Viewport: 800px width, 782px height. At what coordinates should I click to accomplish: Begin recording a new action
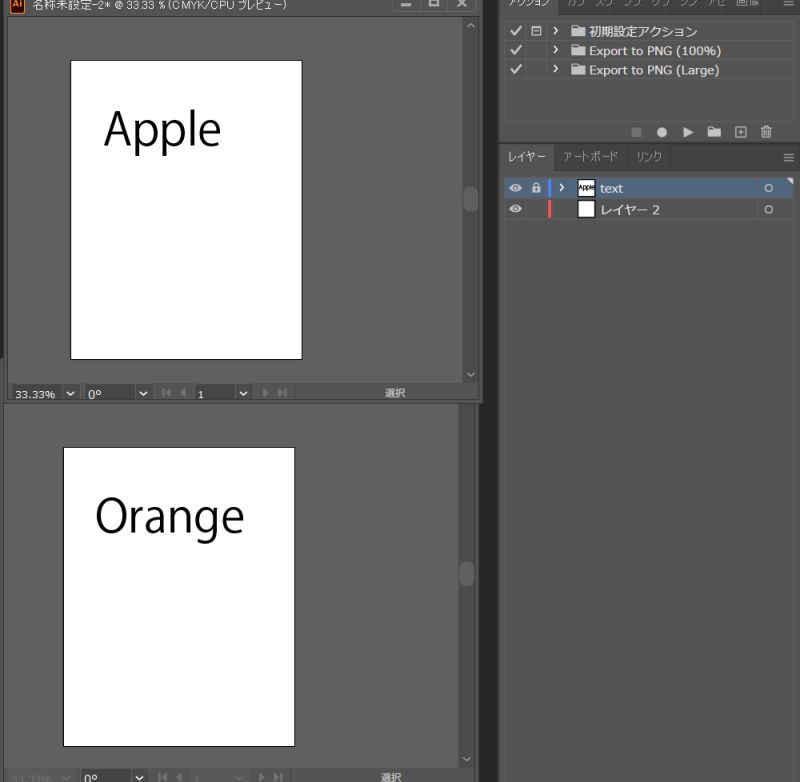[x=661, y=131]
